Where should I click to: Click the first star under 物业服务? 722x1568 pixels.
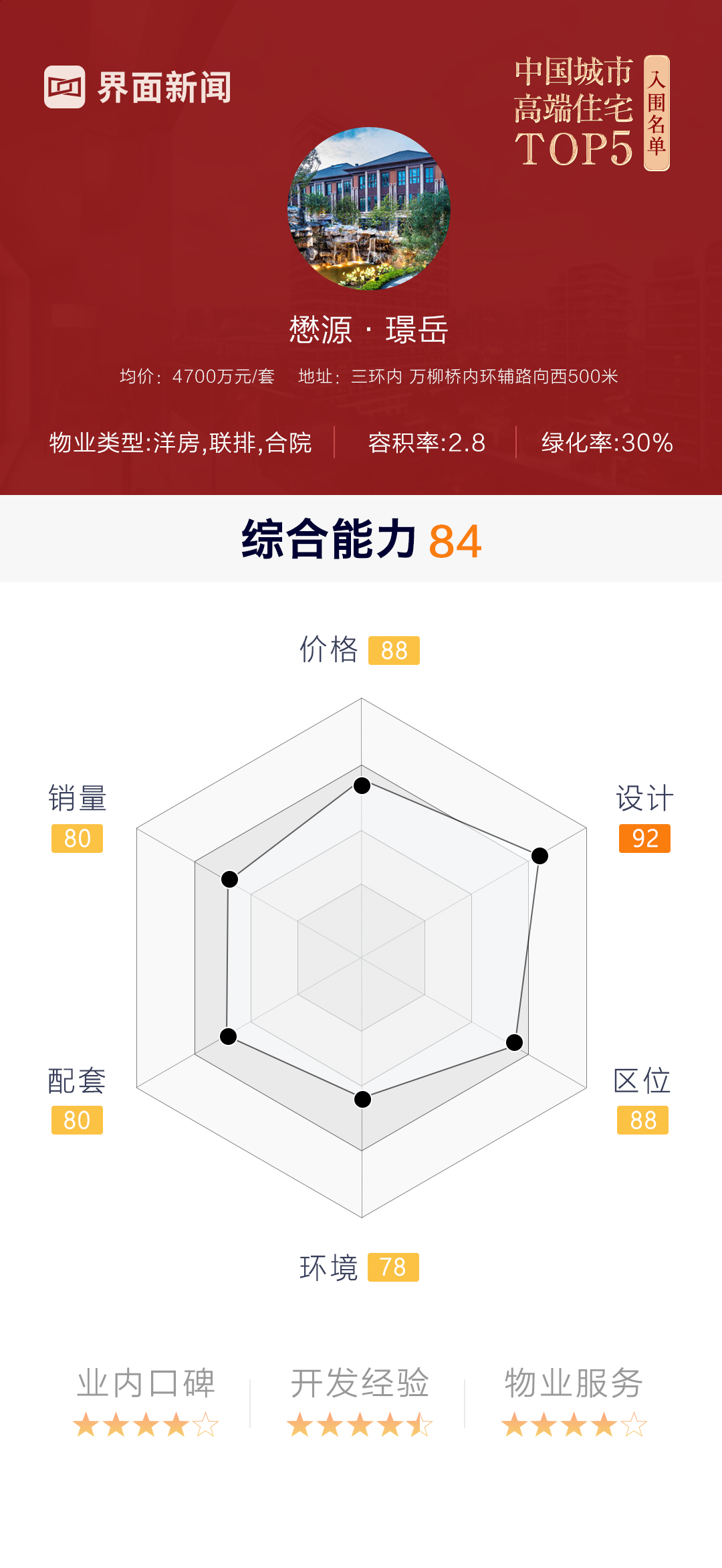click(514, 1425)
